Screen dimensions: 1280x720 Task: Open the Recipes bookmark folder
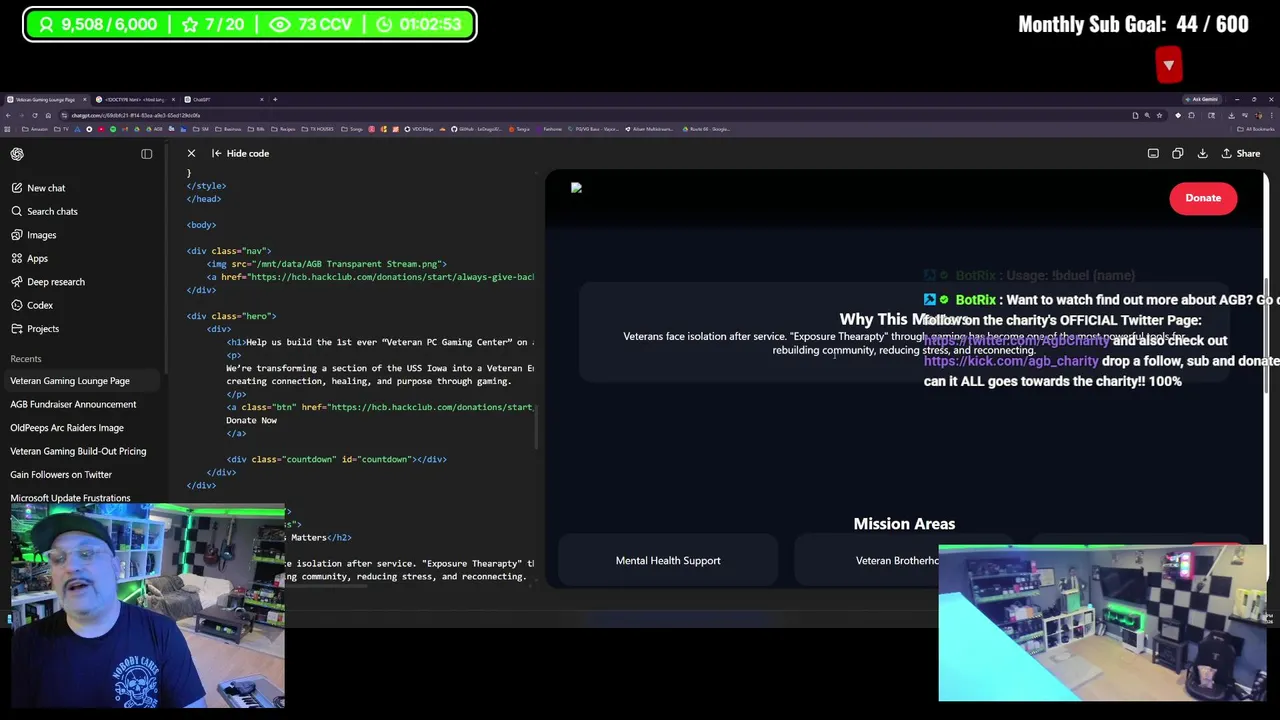click(283, 129)
